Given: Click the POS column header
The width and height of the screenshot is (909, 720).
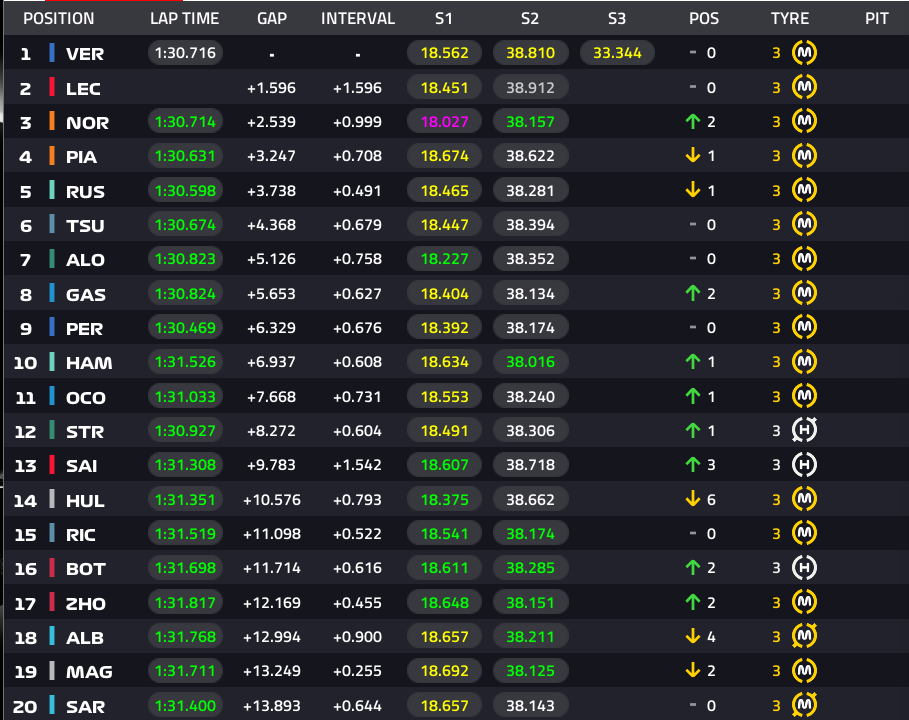Looking at the screenshot, I should coord(704,19).
